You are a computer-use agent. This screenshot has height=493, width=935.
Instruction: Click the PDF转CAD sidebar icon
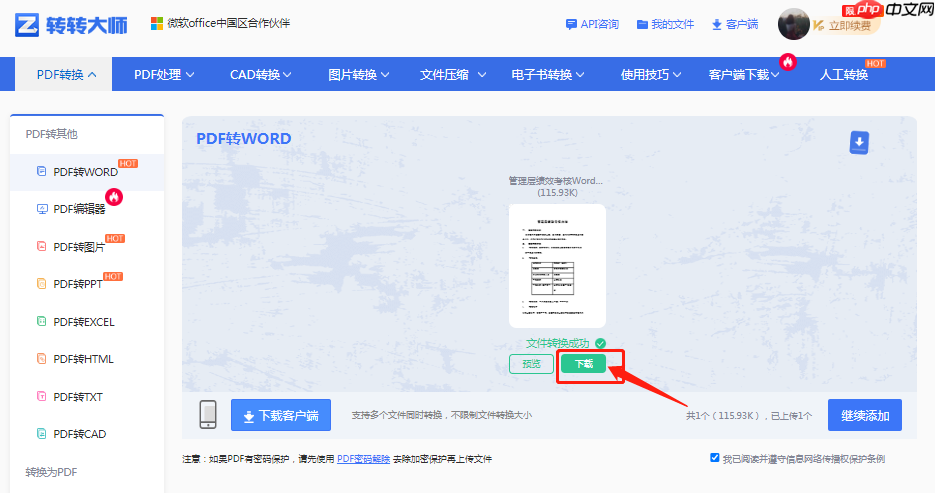[x=41, y=434]
